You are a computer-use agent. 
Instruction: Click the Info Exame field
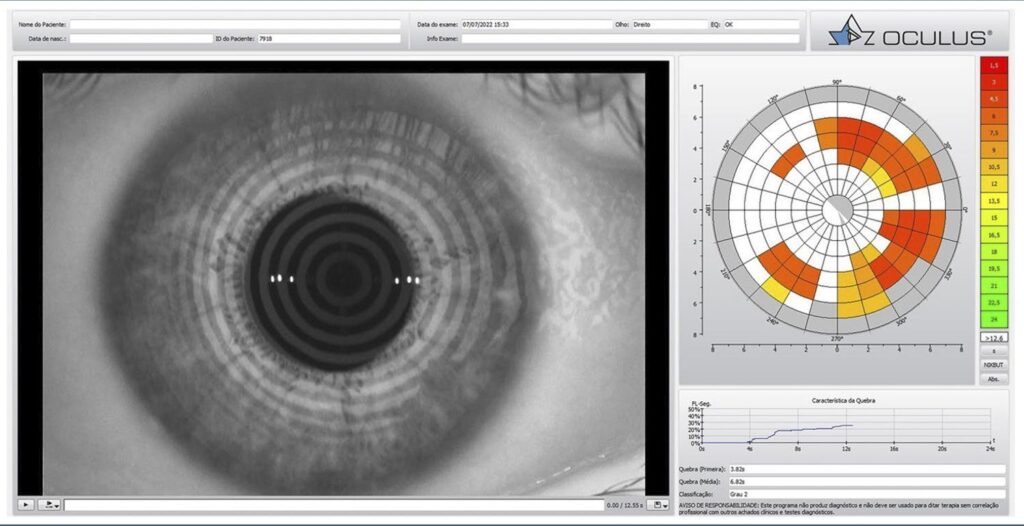click(630, 38)
